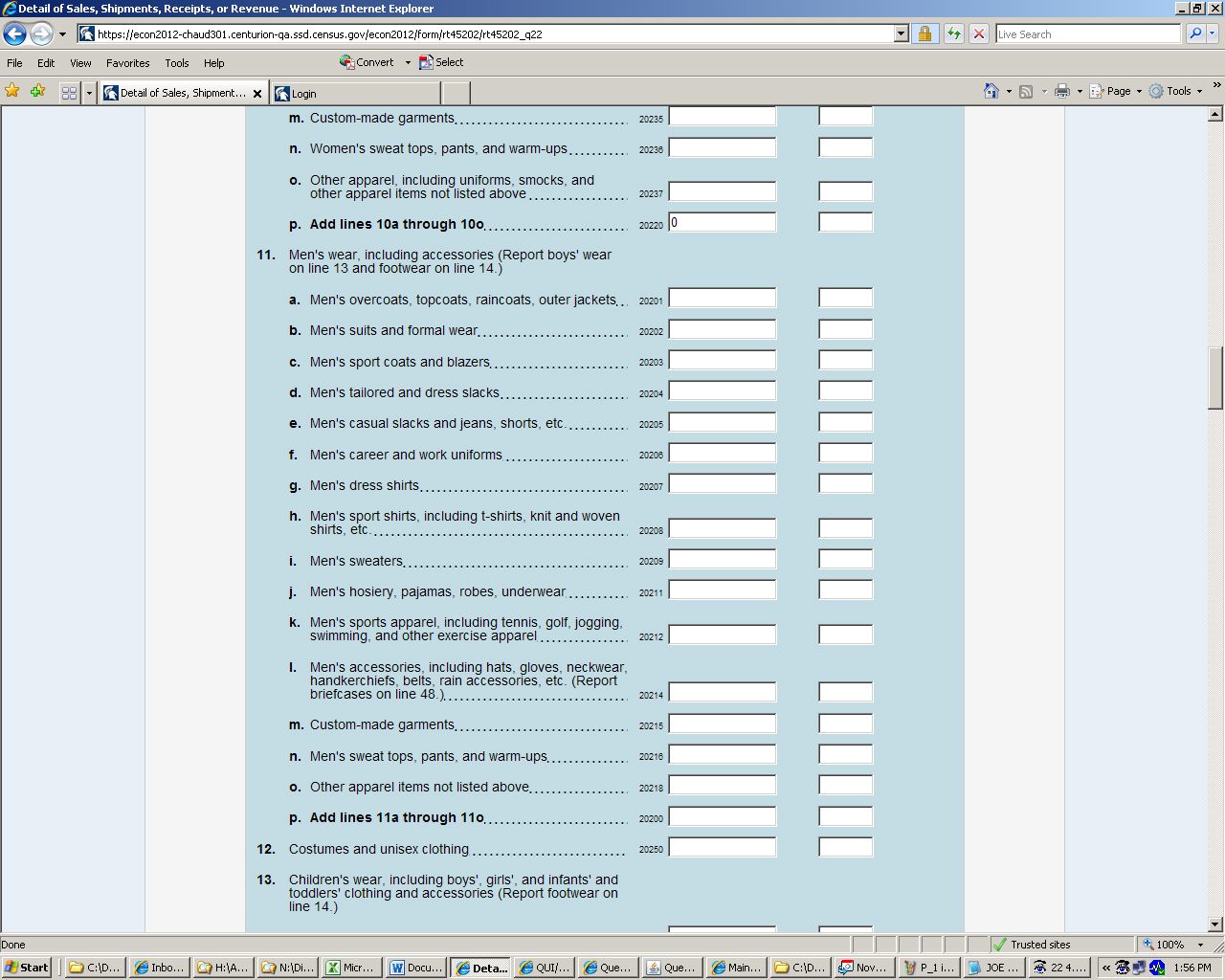Click the Men's sweaters amount field 20209
1225x980 pixels.
[723, 559]
